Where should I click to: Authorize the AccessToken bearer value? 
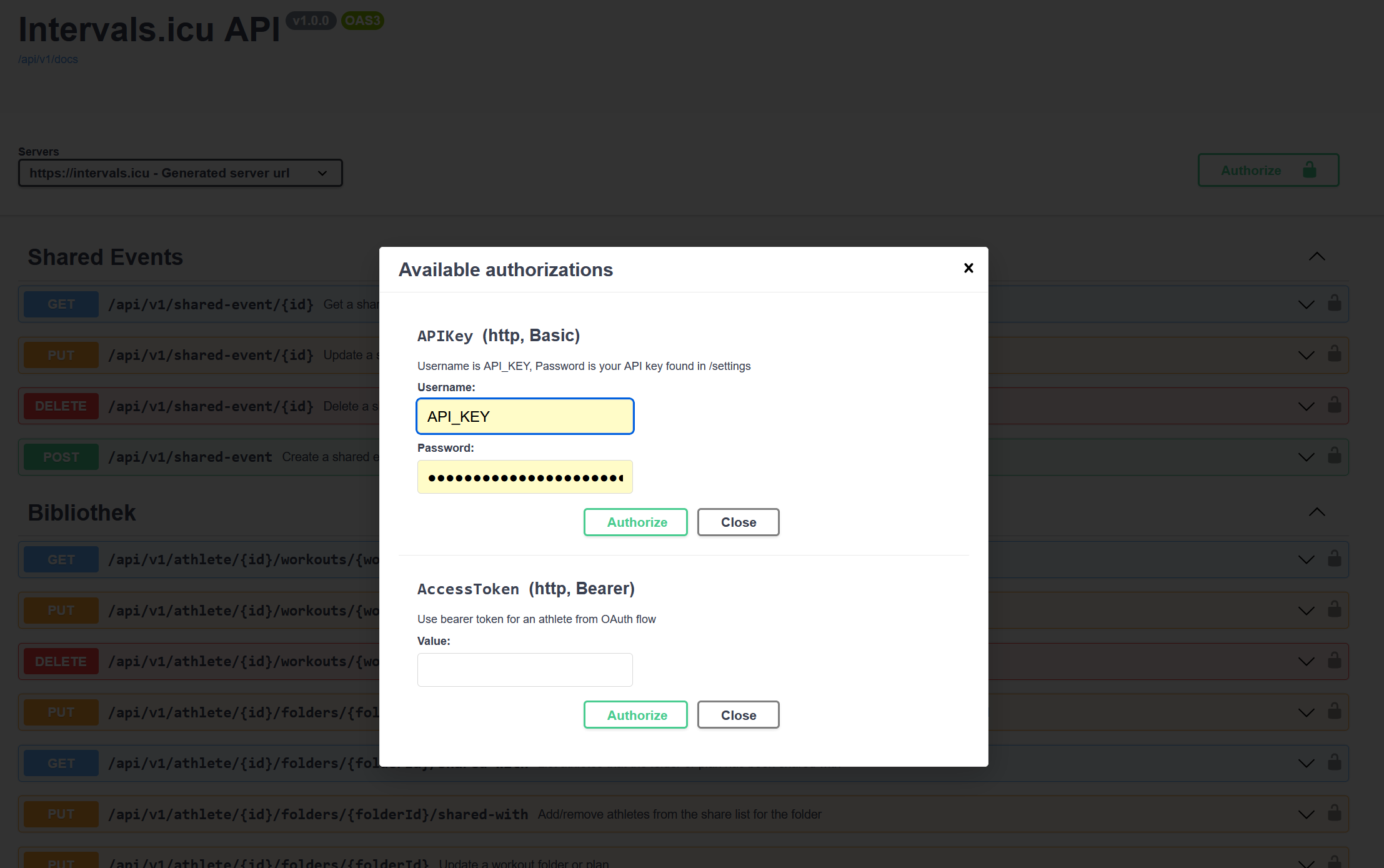tap(635, 715)
